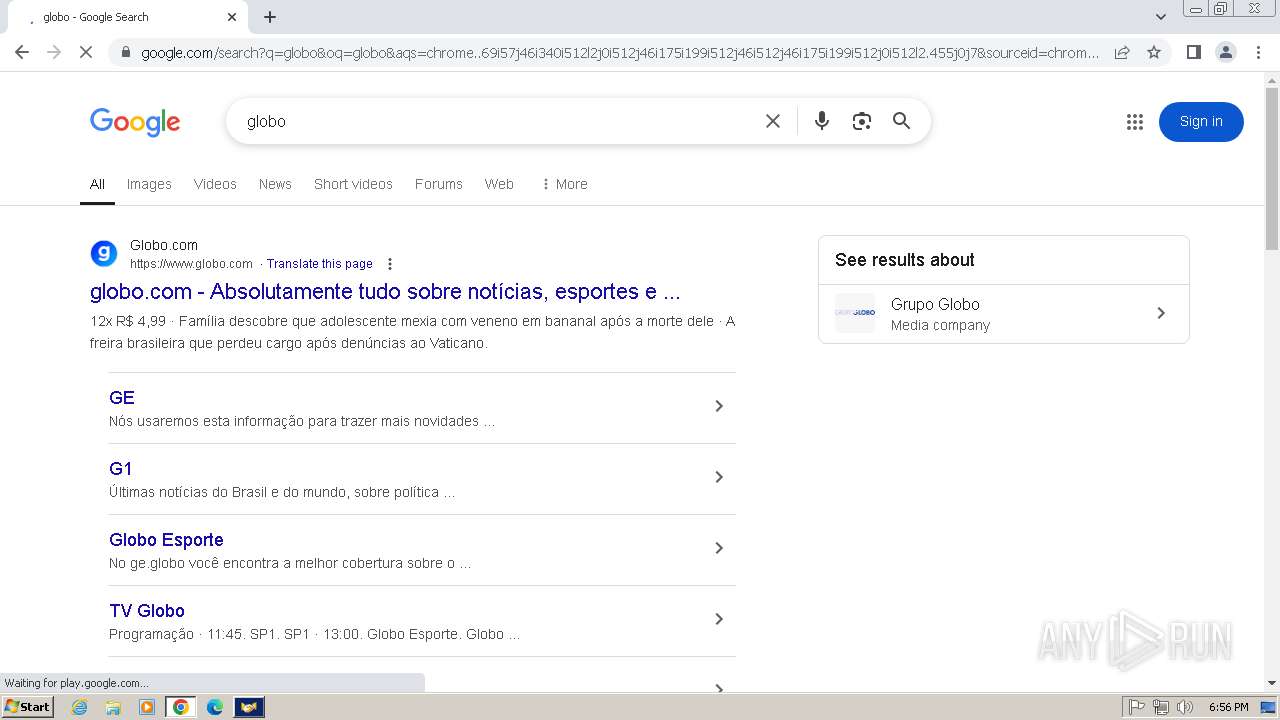
Task: Open the GE sitelink
Action: pos(122,398)
